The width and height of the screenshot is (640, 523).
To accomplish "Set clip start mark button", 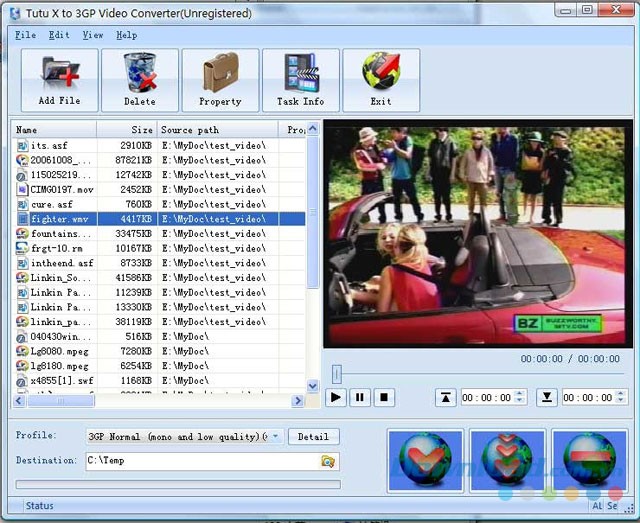I will click(x=446, y=397).
